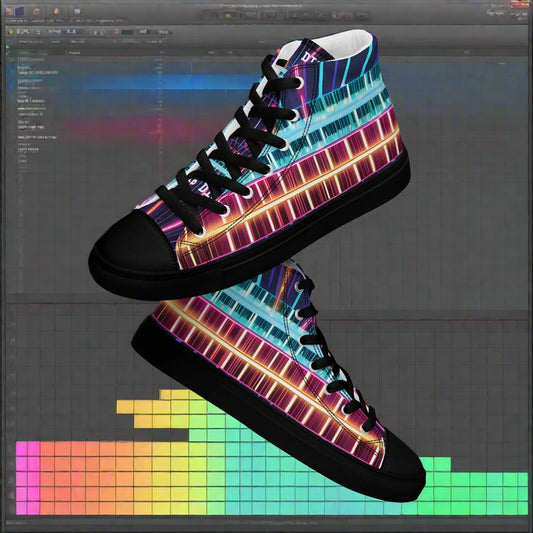The width and height of the screenshot is (533, 533).
Task: Click the white document icon in the top toolbar
Action: click(x=77, y=12)
